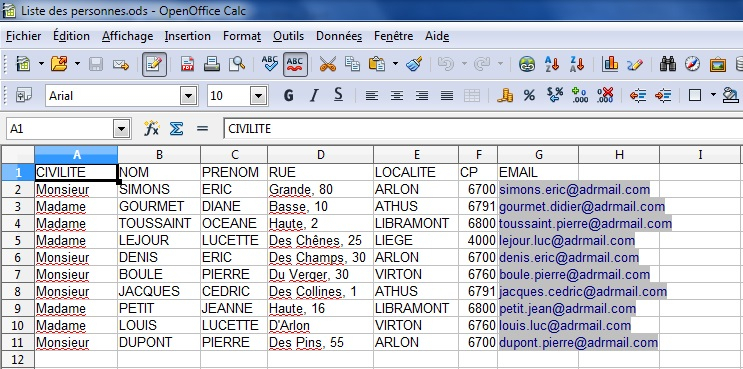Open the Données menu
The image size is (743, 369).
coord(339,36)
